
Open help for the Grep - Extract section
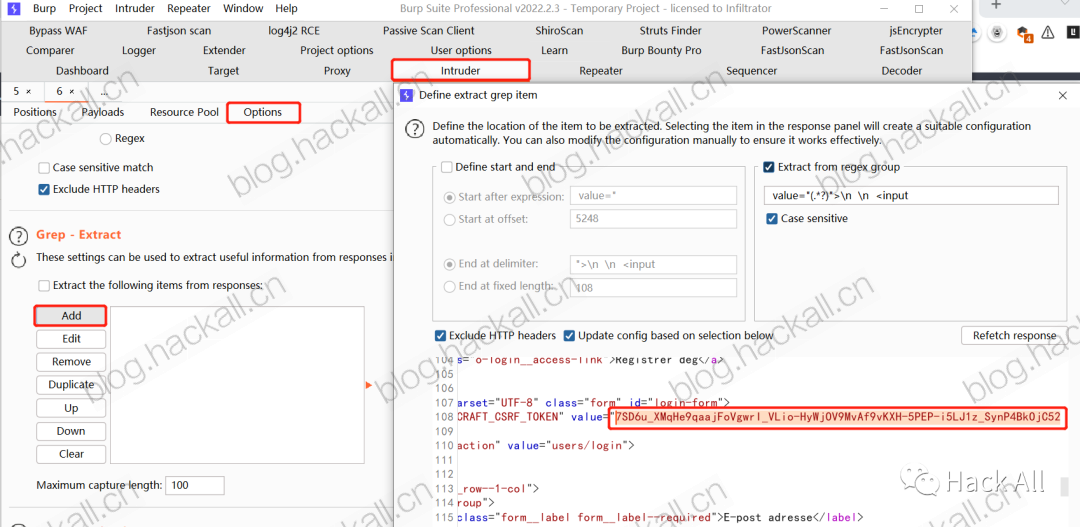click(18, 236)
